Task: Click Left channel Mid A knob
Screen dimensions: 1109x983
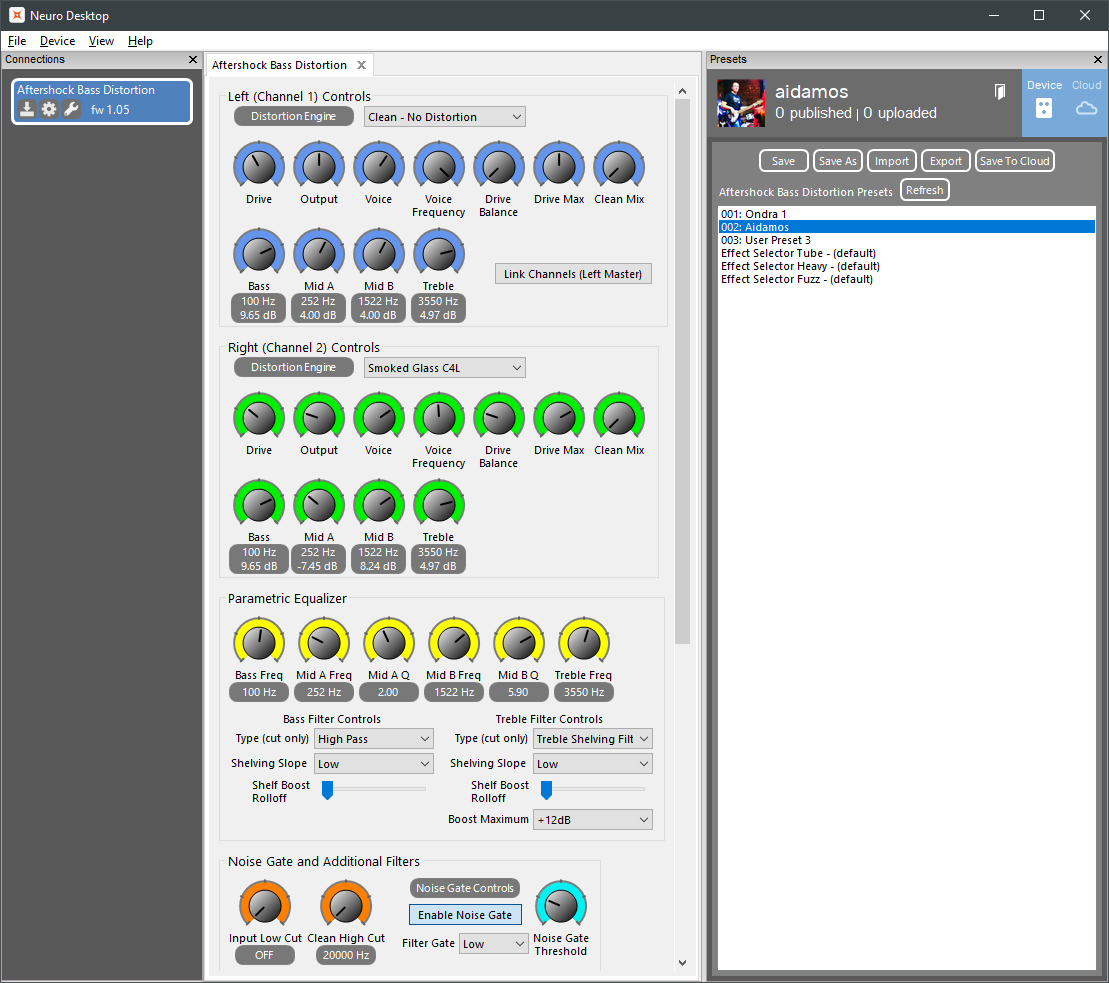Action: click(x=319, y=254)
